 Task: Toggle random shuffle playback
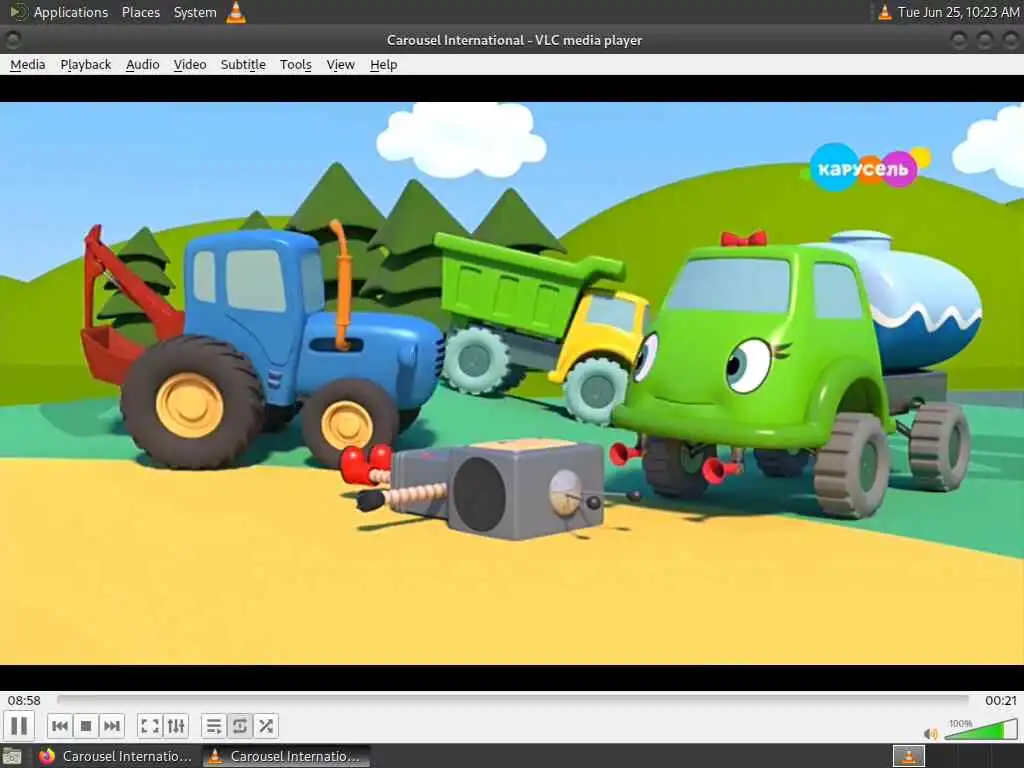coord(266,726)
